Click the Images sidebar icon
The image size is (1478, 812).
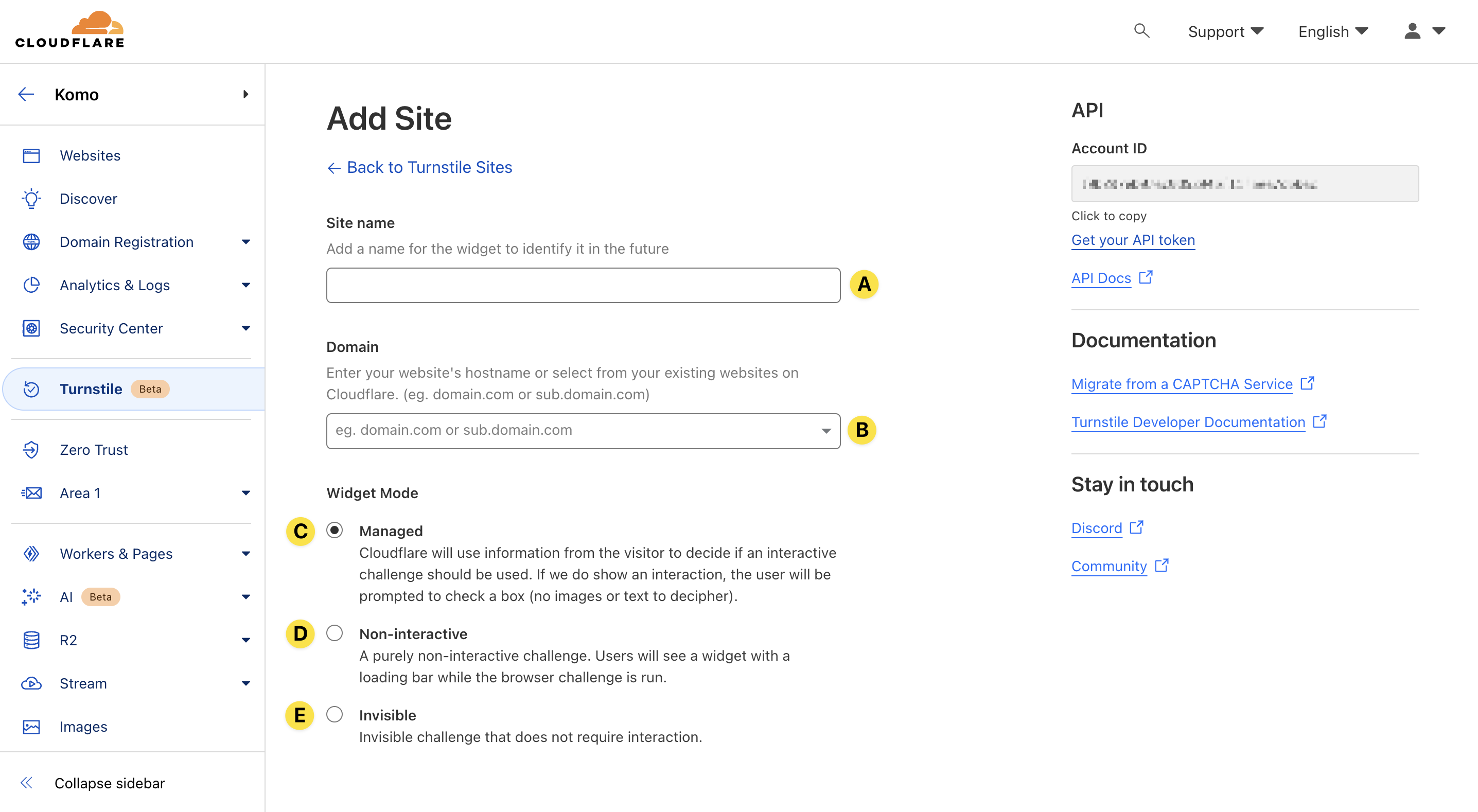(x=31, y=727)
